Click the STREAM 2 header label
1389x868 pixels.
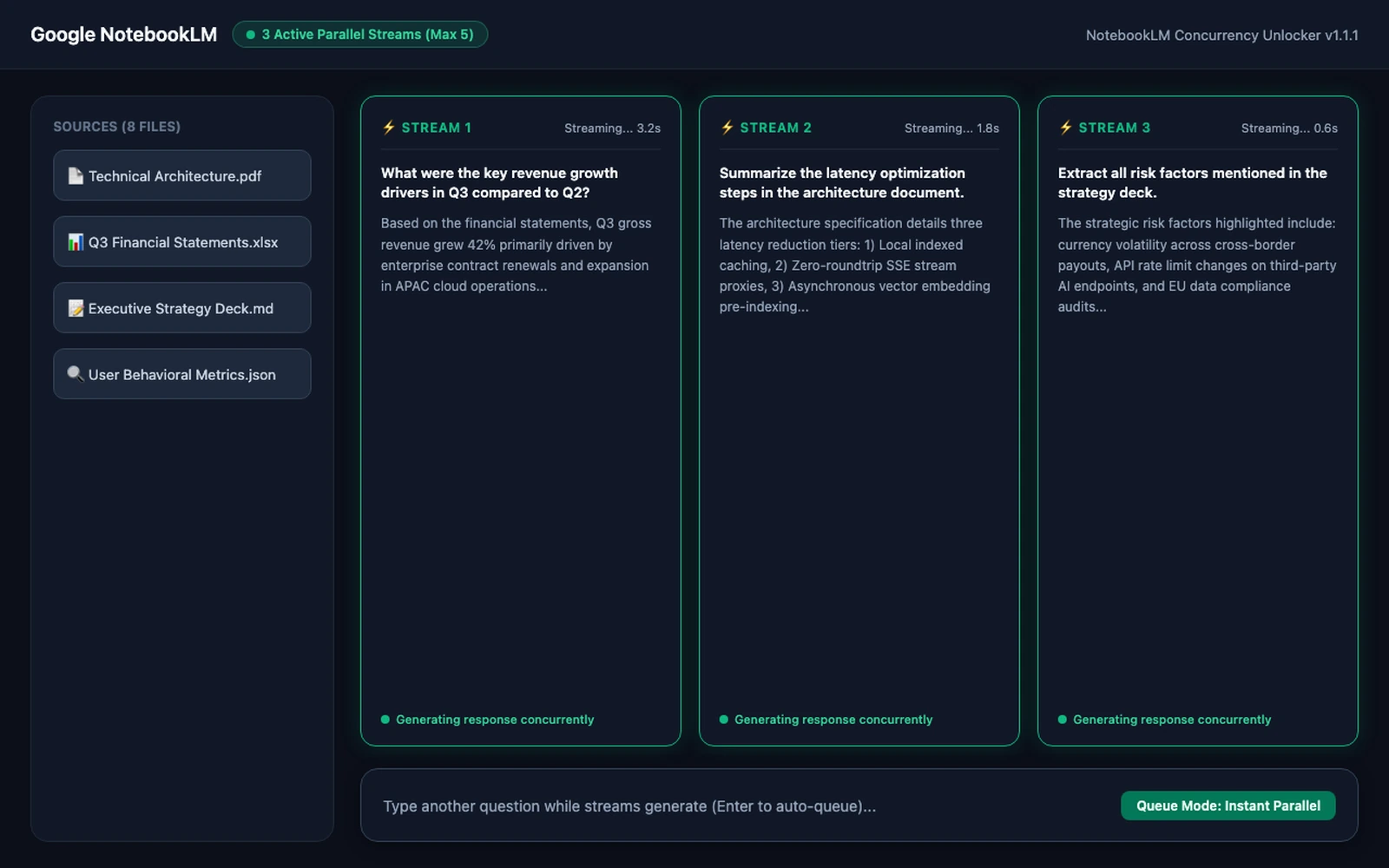point(776,128)
